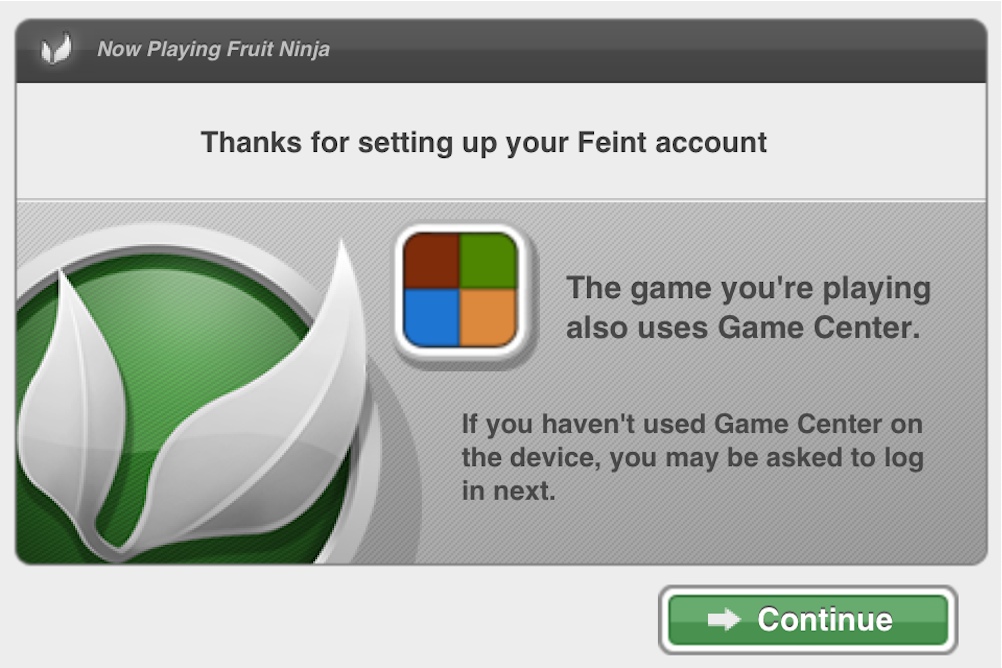This screenshot has height=668, width=1002.
Task: Click "in next." at the paragraph end
Action: 508,491
